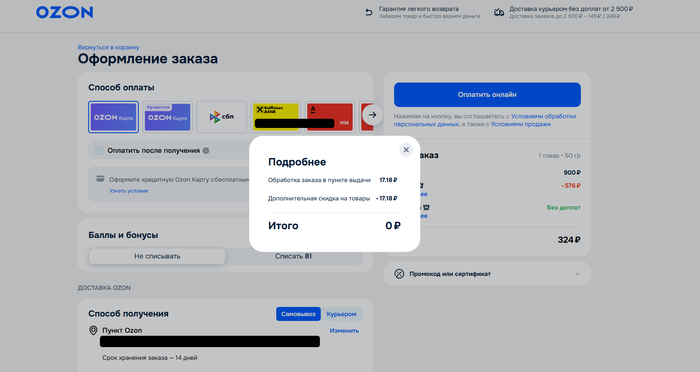This screenshot has width=700, height=372.
Task: Click the Оплатить онлайн button
Action: point(487,95)
